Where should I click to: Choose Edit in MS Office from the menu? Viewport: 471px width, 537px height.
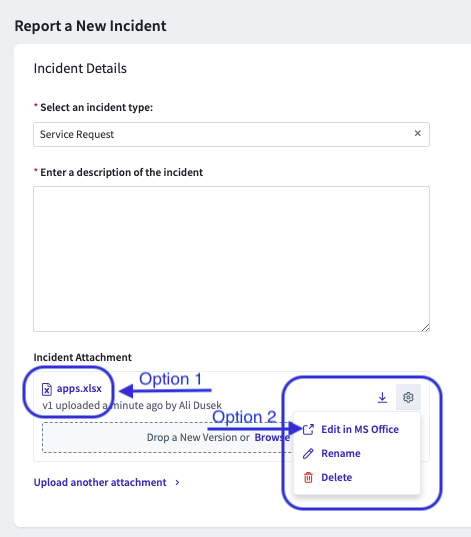coord(360,429)
